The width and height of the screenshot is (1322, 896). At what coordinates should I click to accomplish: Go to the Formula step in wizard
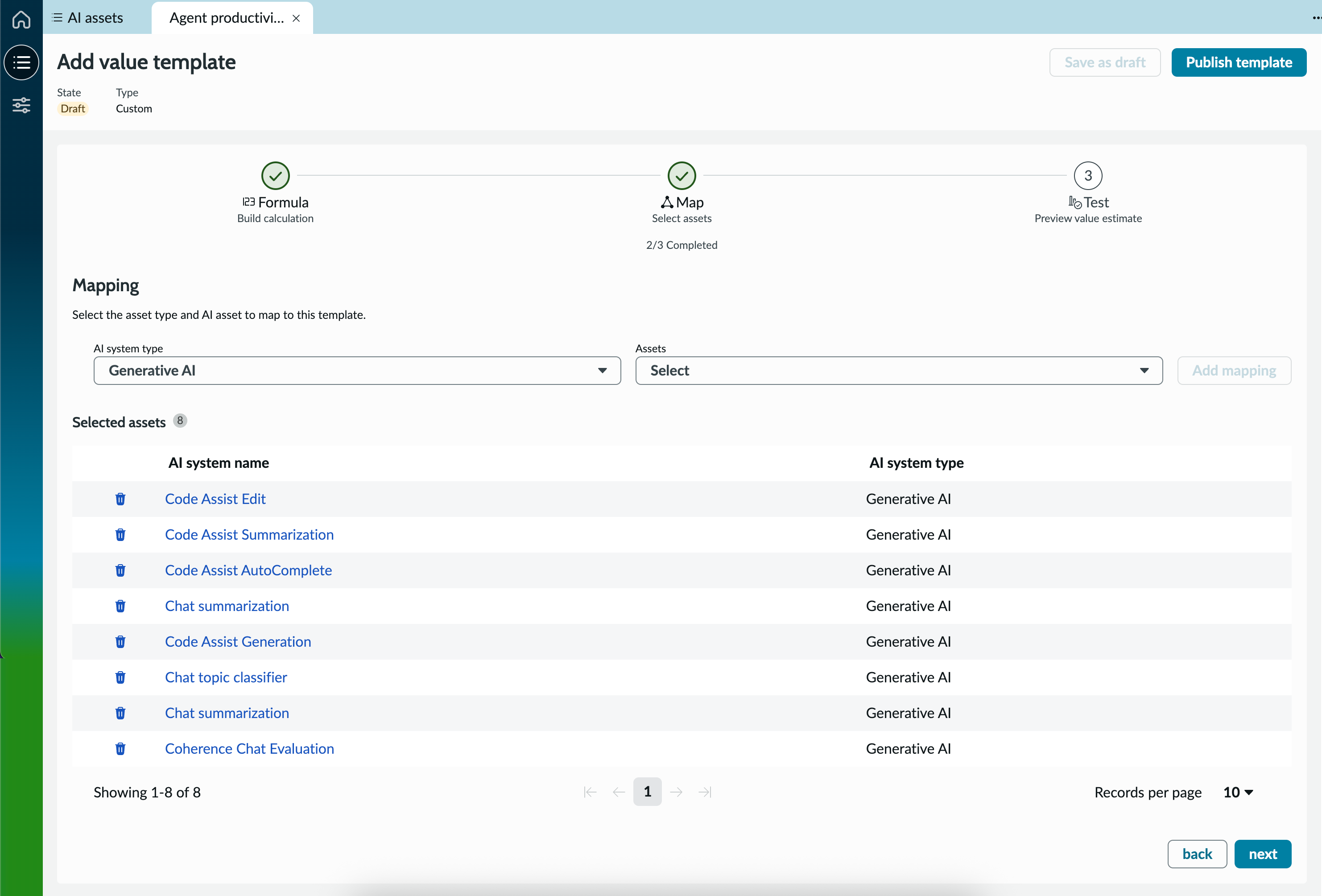(275, 176)
